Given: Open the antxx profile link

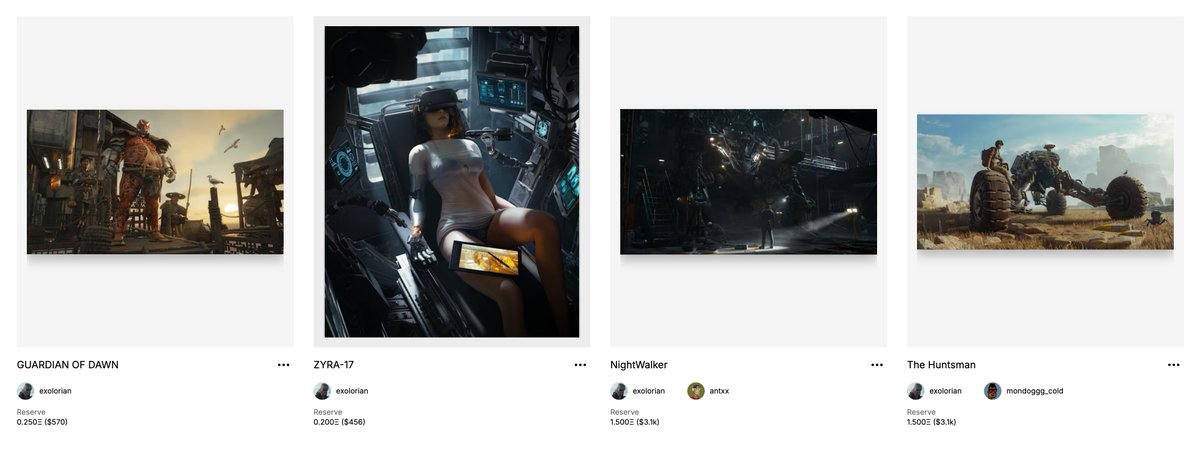Looking at the screenshot, I should 719,391.
